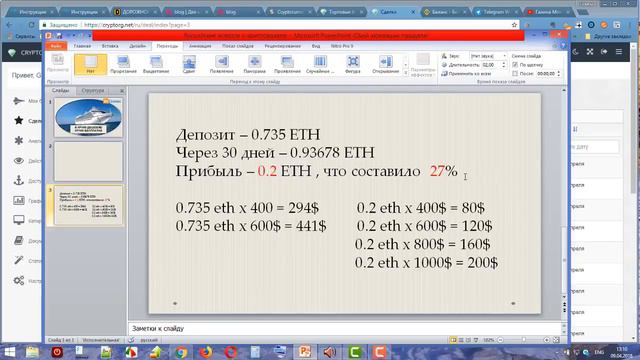640x360 pixels.
Task: Apply the 'Прорезание' (Cut) transition
Action: 123,64
